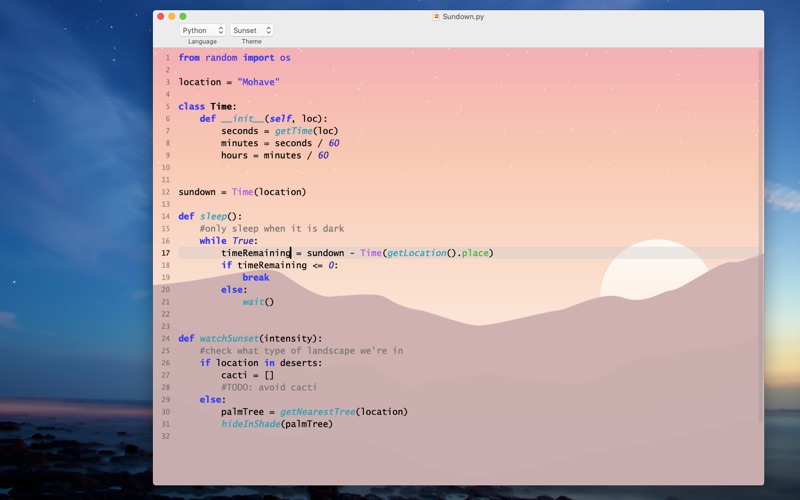Click the 'else:' keyword on line 29

point(213,399)
